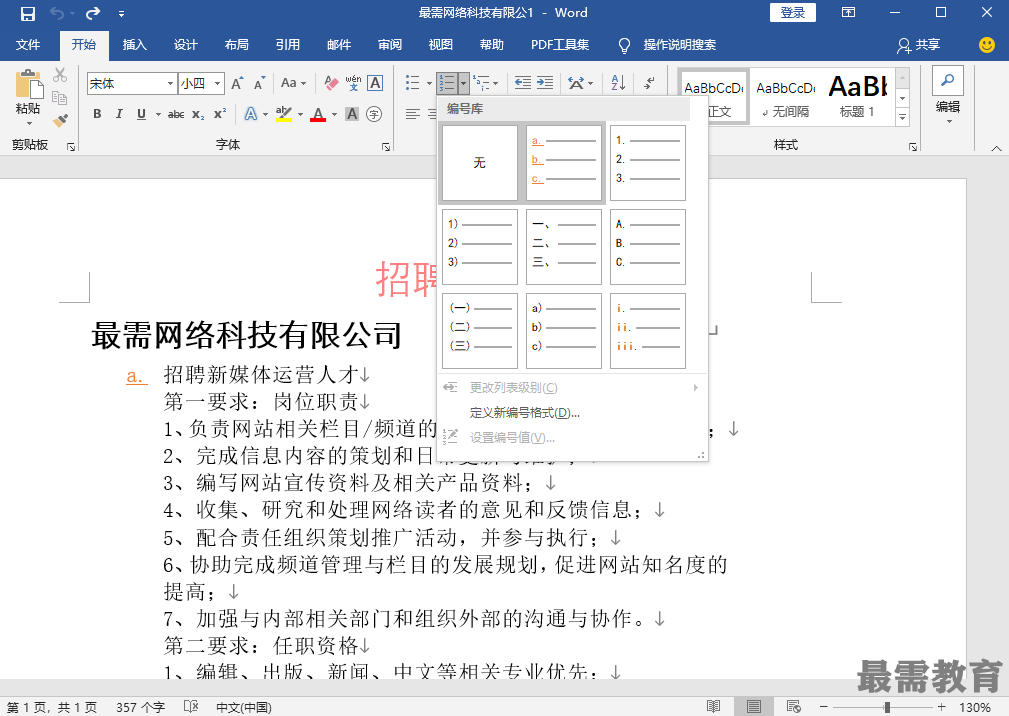Apply the red font color

[x=318, y=115]
